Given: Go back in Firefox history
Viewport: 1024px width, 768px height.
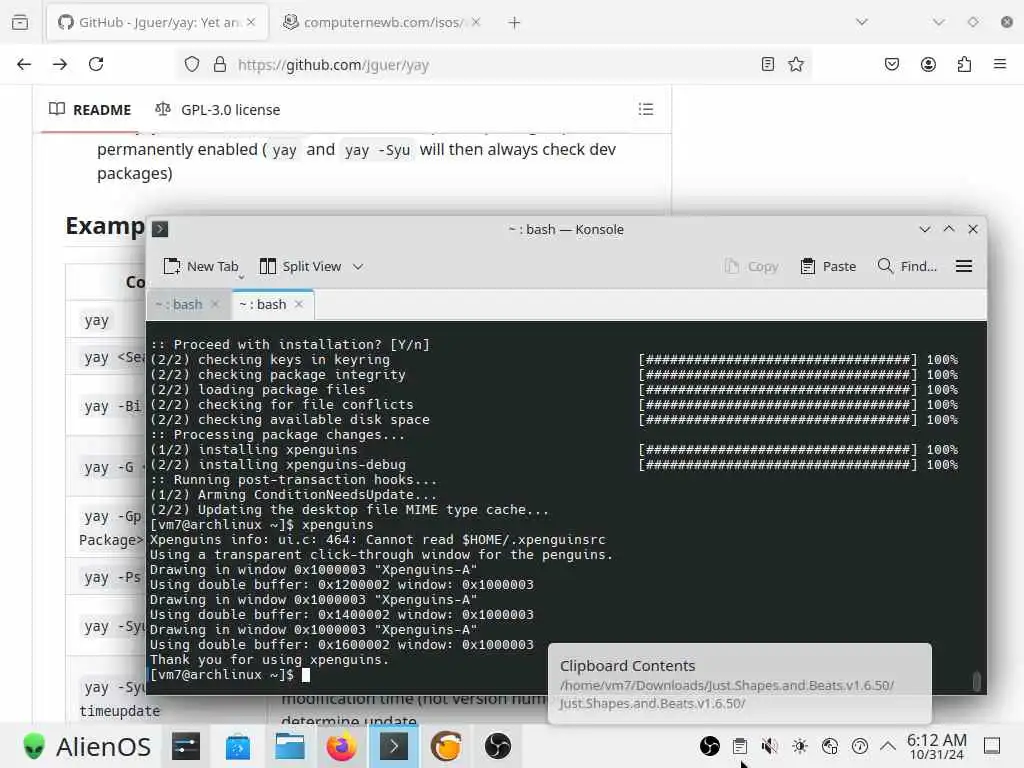Looking at the screenshot, I should 24,64.
